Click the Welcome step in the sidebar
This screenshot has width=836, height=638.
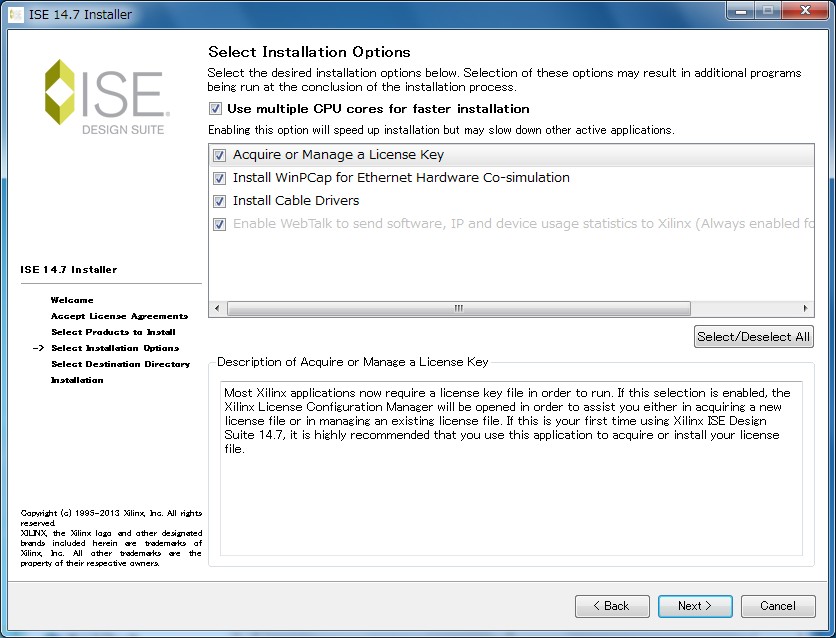click(x=72, y=300)
